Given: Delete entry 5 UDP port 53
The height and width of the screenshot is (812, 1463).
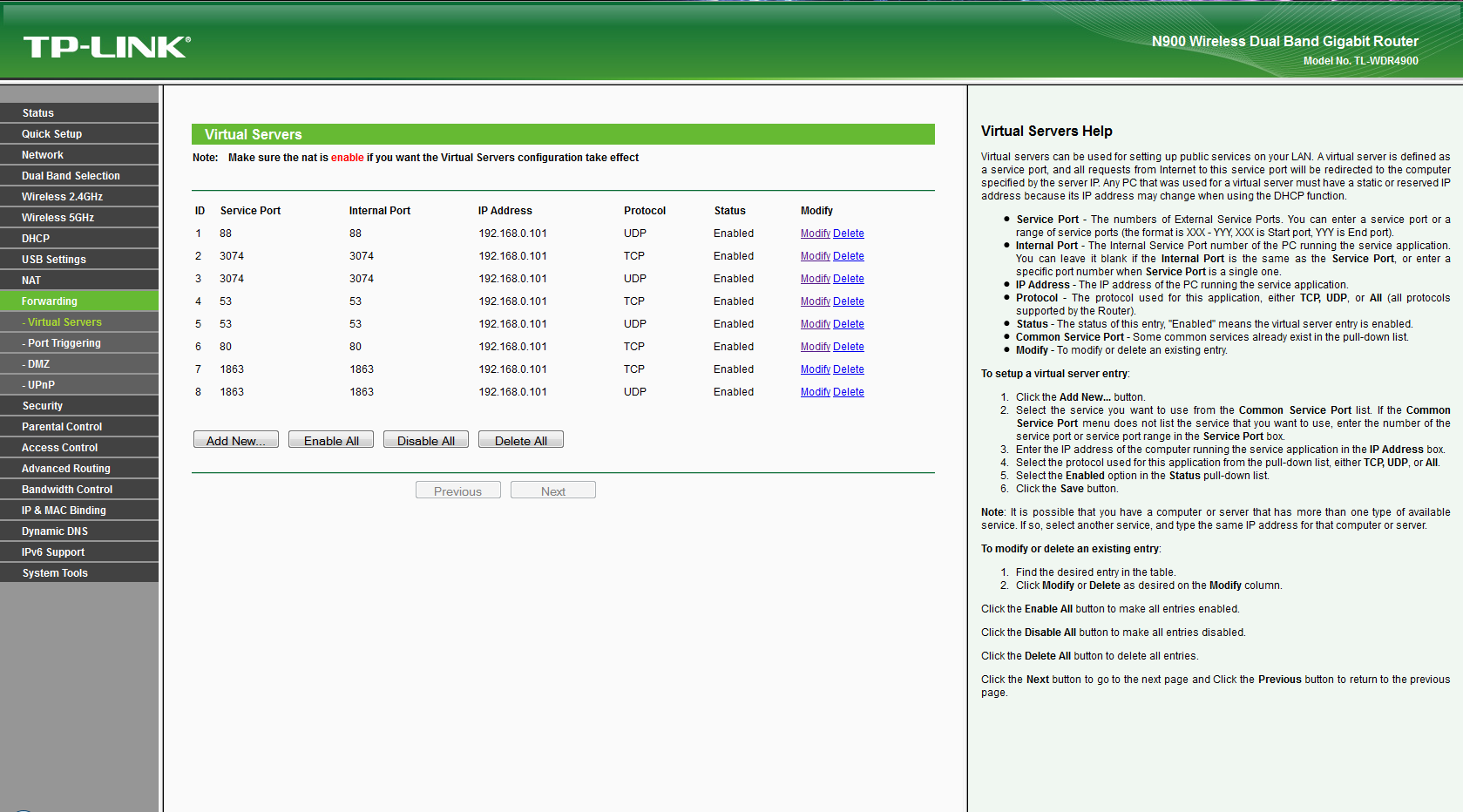Looking at the screenshot, I should pos(849,324).
